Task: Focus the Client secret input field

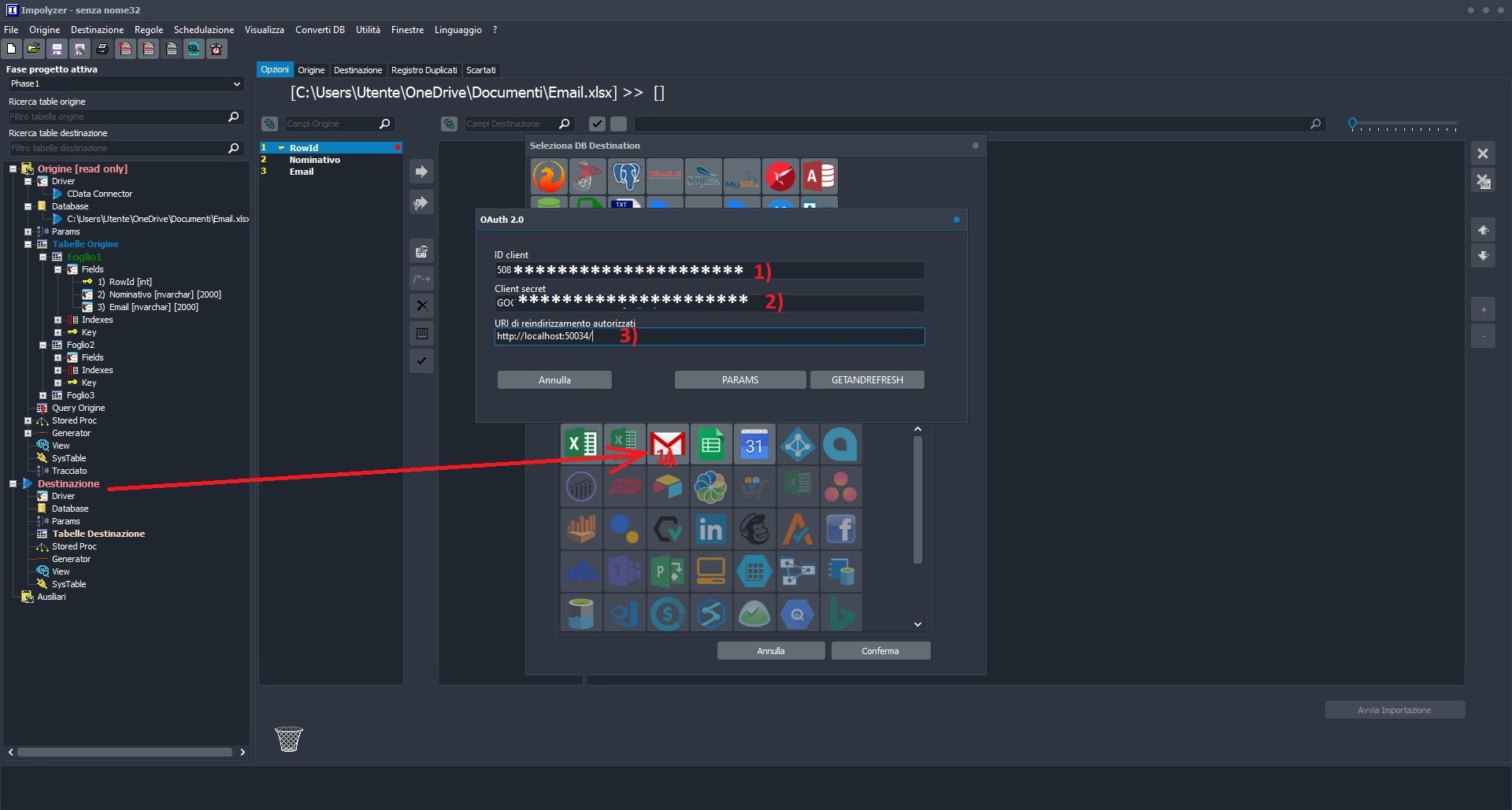Action: click(x=710, y=303)
